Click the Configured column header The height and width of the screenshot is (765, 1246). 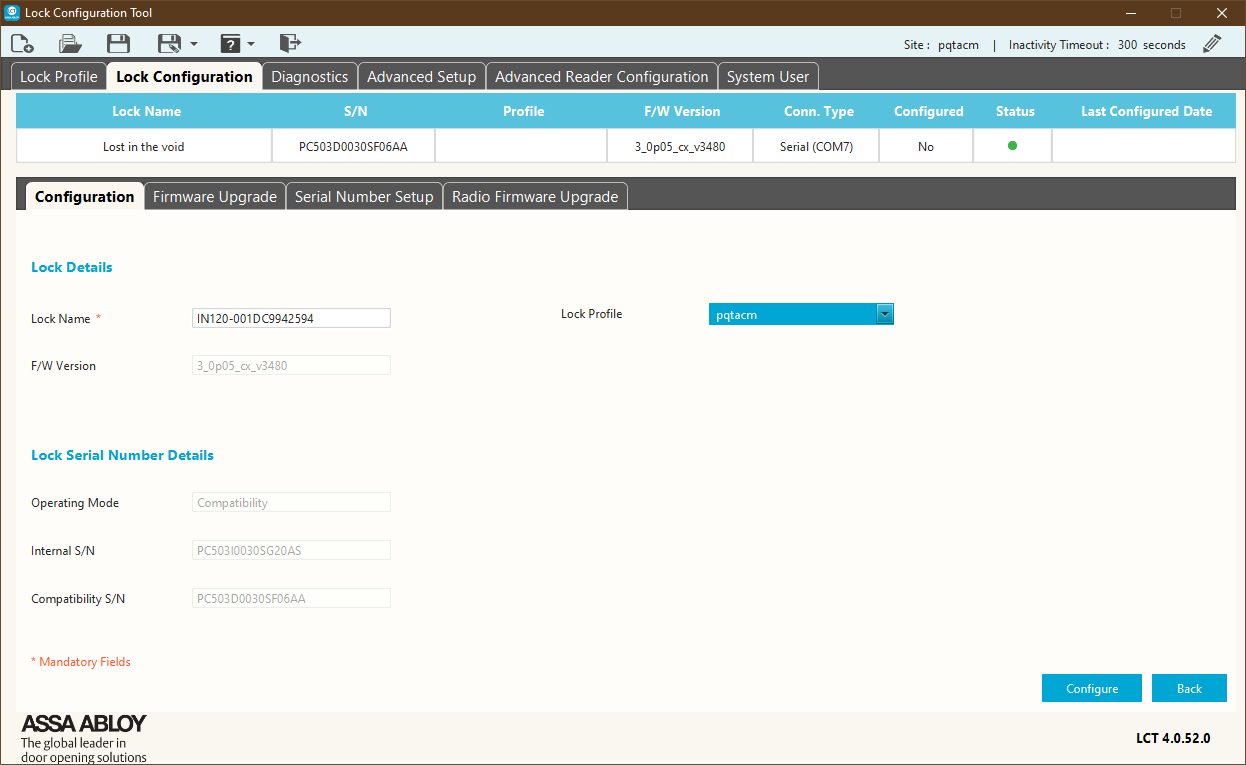[928, 111]
